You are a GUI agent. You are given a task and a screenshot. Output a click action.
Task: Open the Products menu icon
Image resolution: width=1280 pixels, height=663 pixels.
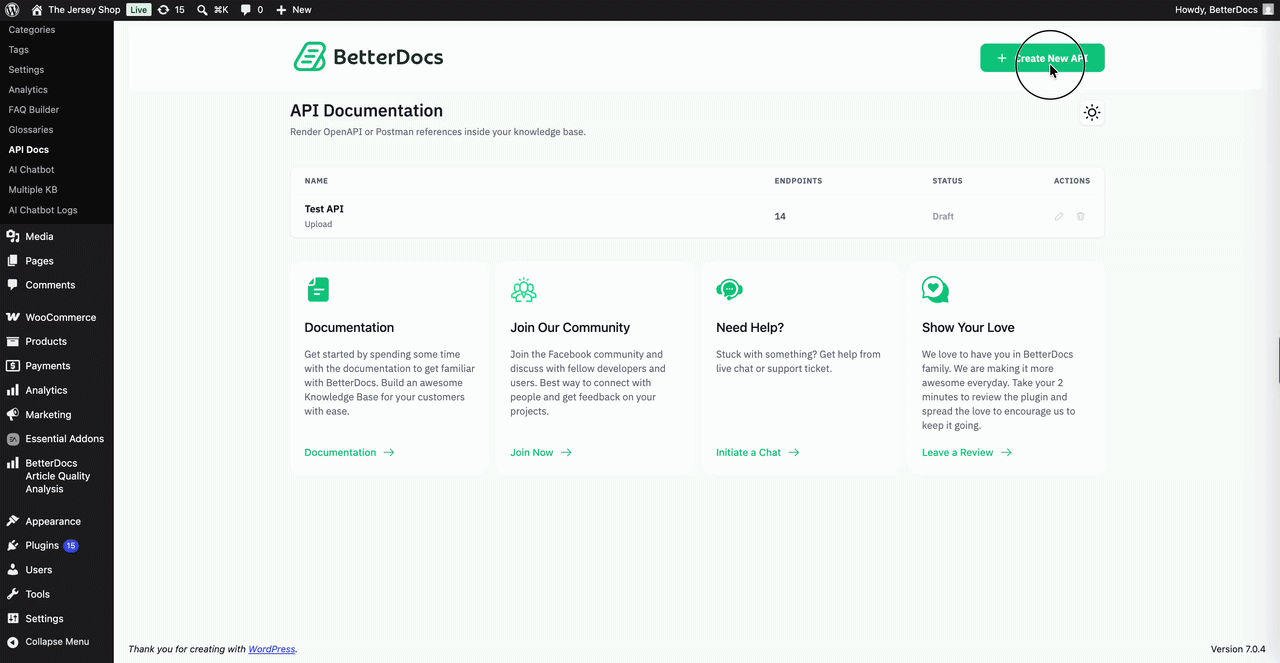click(13, 341)
